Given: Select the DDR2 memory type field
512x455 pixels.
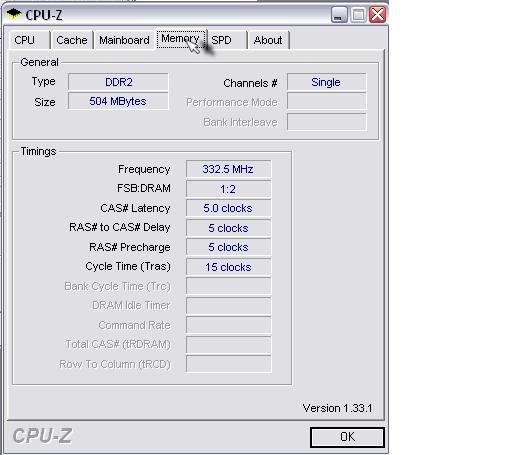Looking at the screenshot, I should 118,82.
